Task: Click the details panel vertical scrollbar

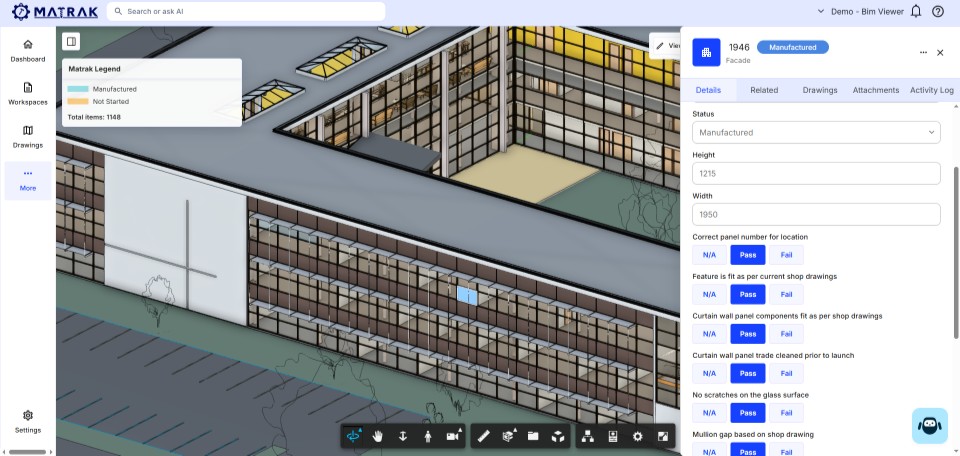Action: (956, 252)
